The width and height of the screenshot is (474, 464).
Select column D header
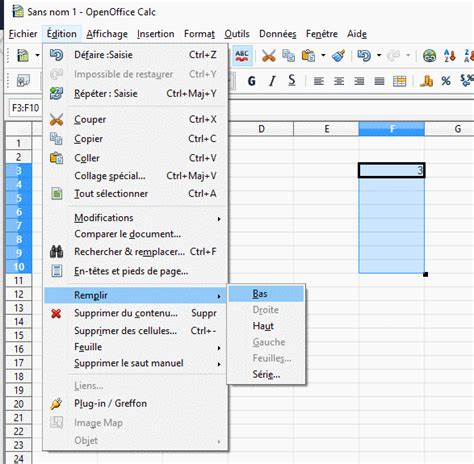click(x=261, y=129)
